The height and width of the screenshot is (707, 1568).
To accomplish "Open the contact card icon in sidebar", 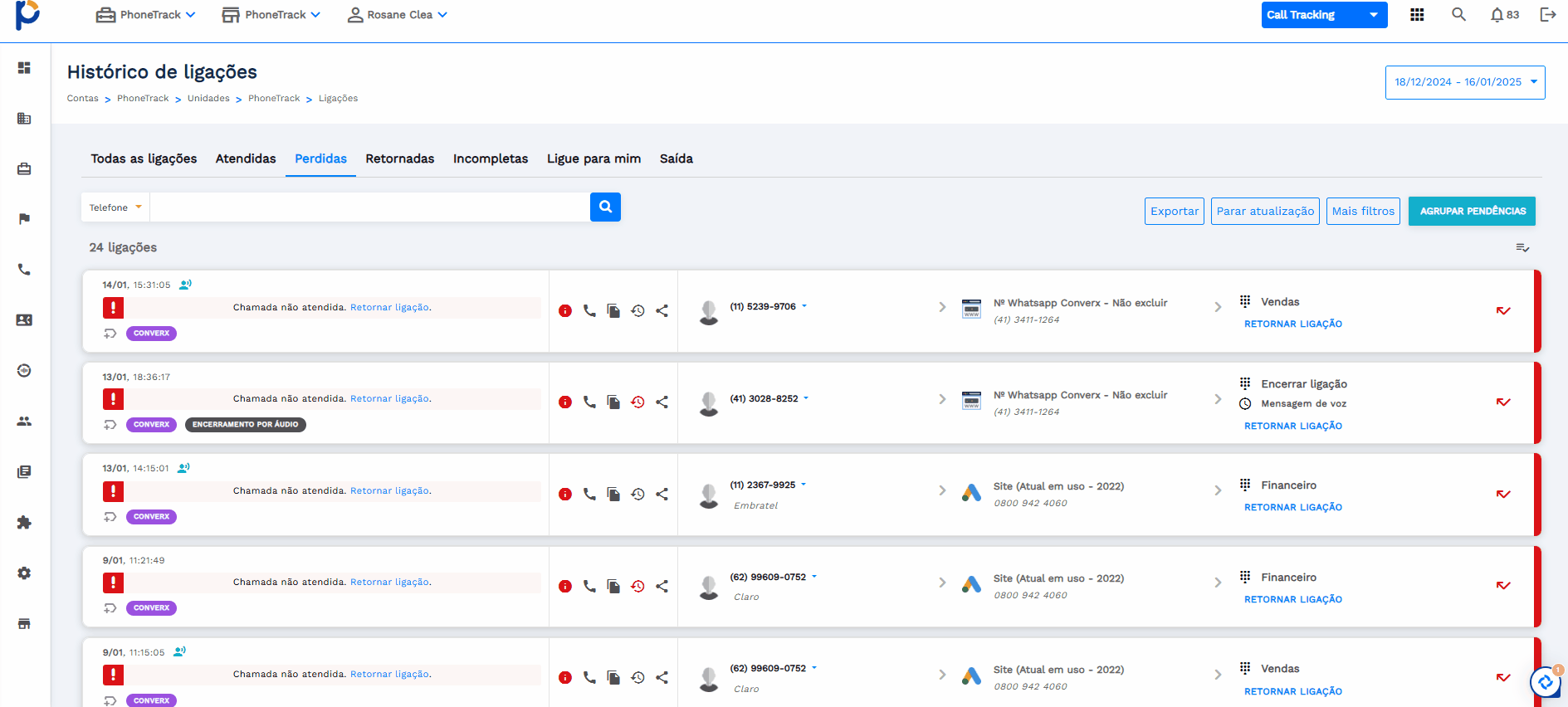I will pyautogui.click(x=24, y=320).
